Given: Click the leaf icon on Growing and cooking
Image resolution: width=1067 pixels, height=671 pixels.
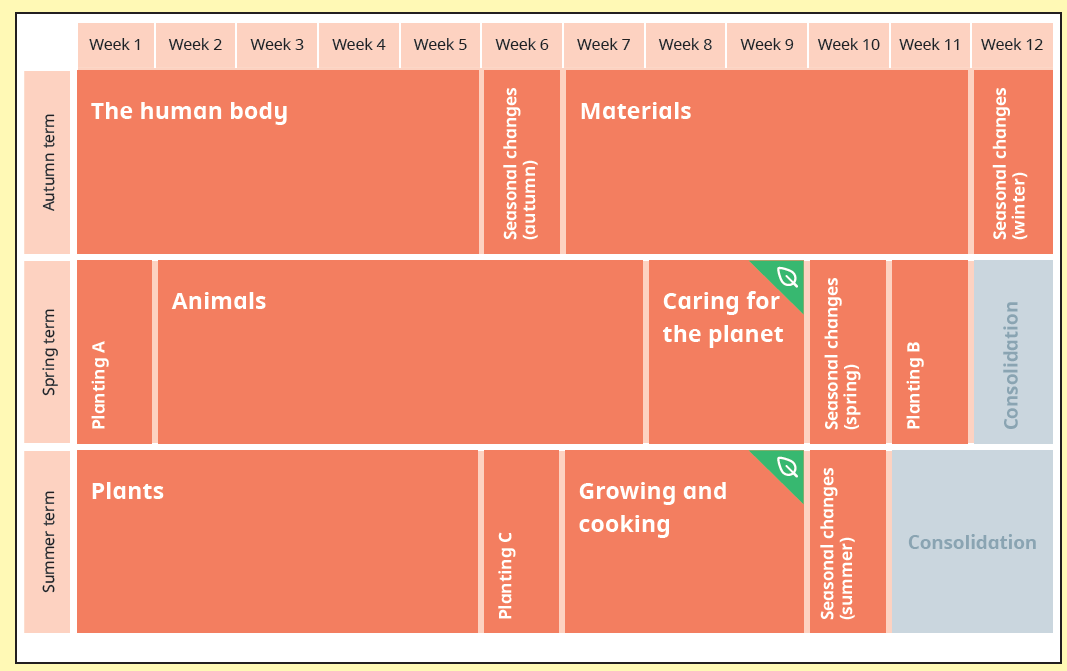Looking at the screenshot, I should click(787, 467).
